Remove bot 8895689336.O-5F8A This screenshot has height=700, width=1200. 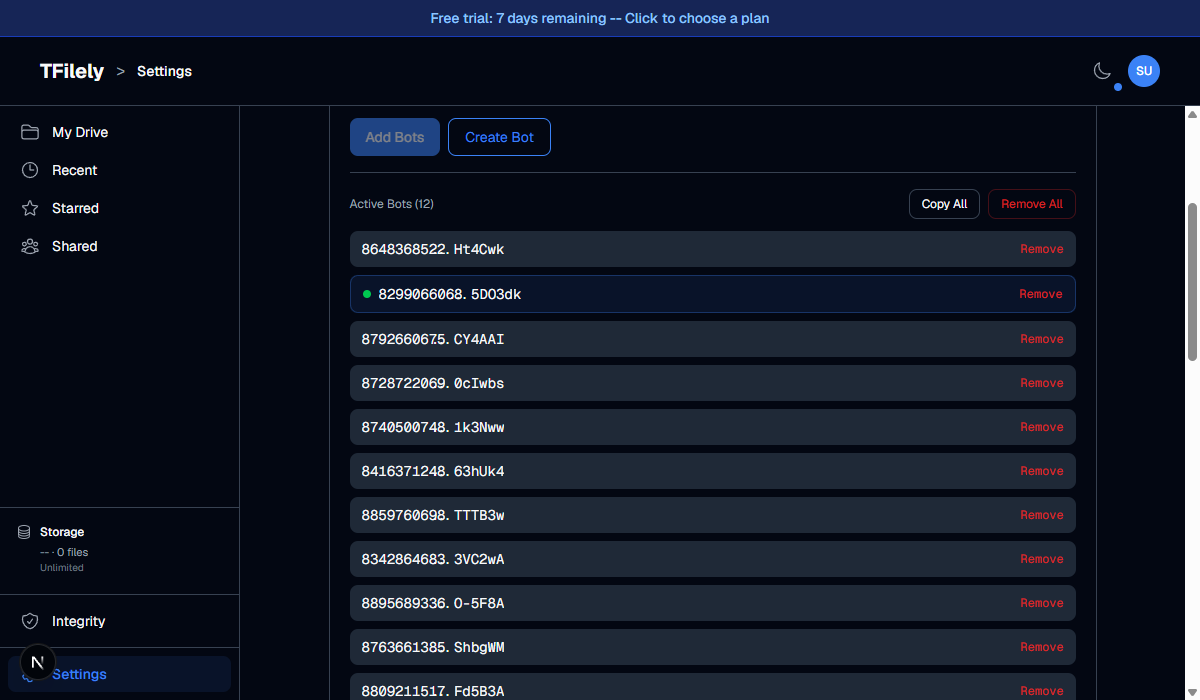(x=1042, y=603)
